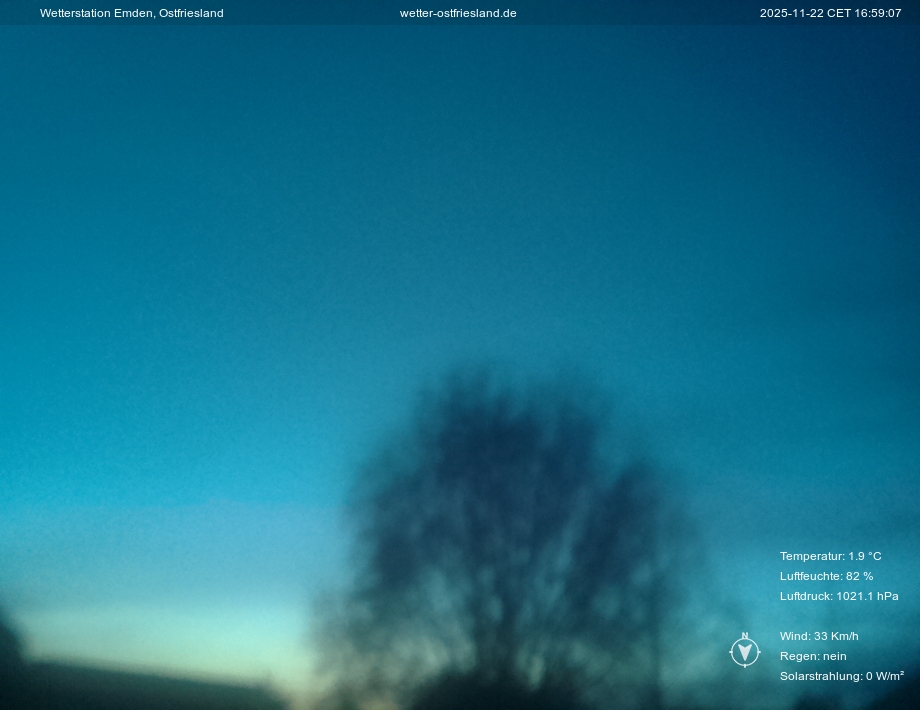
Task: Select the 1.9 °C temperature value
Action: (x=865, y=556)
